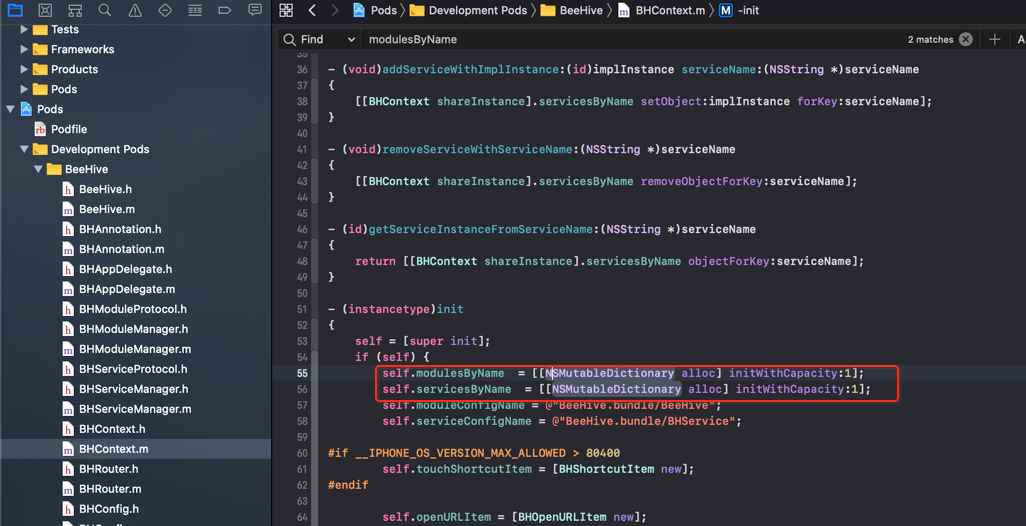This screenshot has width=1026, height=526.
Task: Expand the Frameworks folder
Action: tap(24, 49)
